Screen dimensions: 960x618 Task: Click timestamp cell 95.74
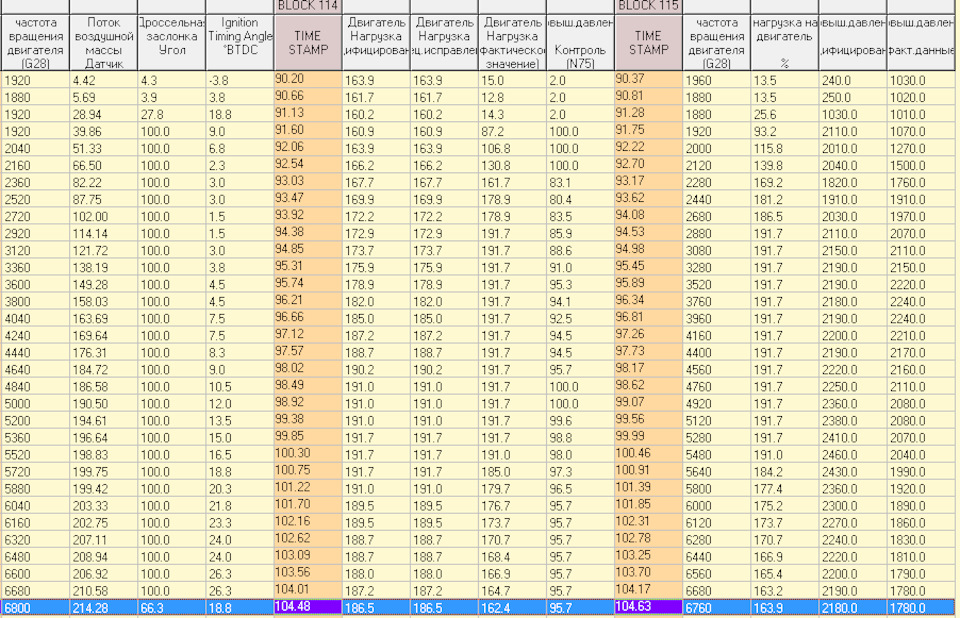308,284
